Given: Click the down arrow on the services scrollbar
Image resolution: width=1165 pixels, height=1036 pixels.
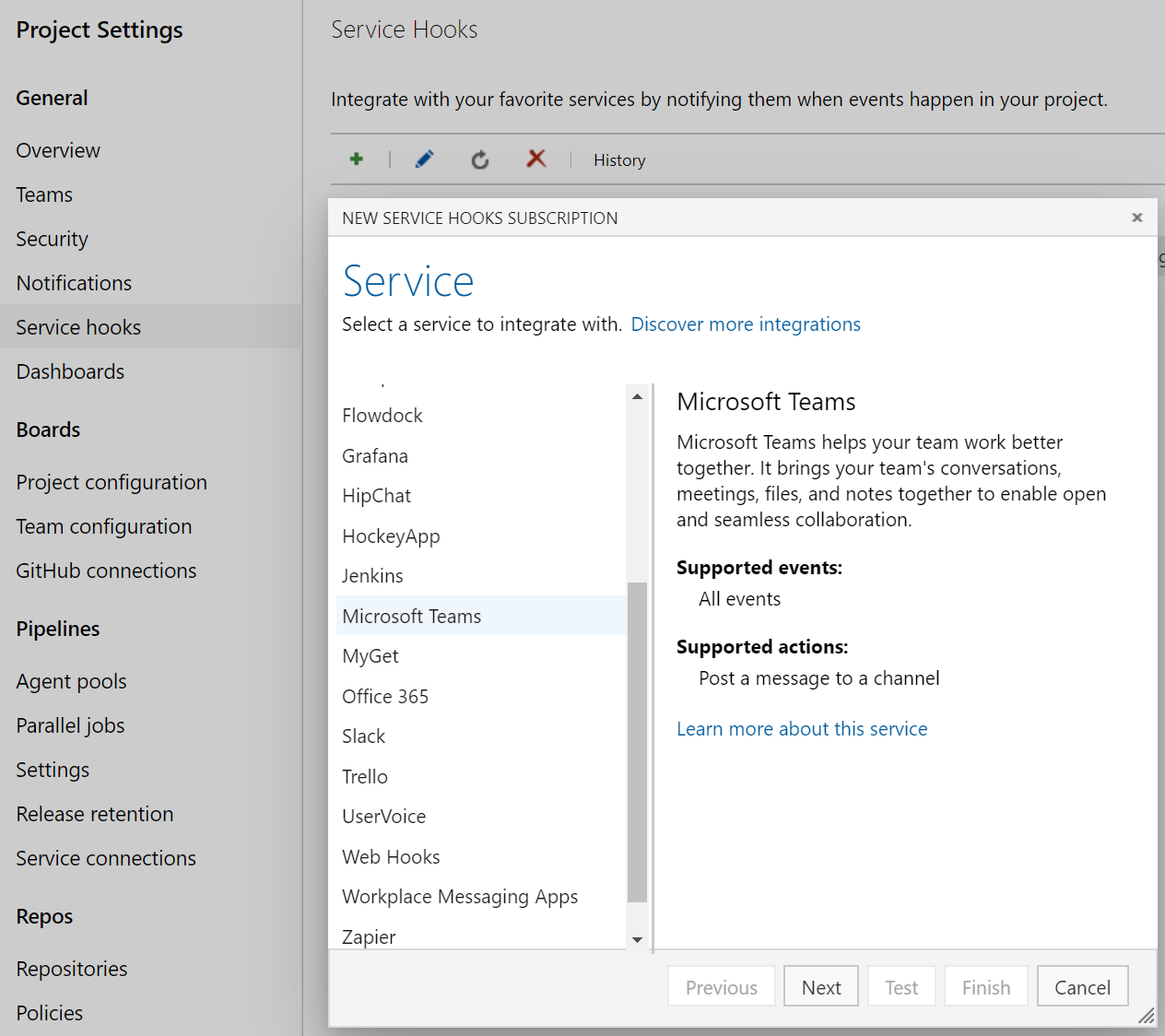Looking at the screenshot, I should tap(637, 938).
